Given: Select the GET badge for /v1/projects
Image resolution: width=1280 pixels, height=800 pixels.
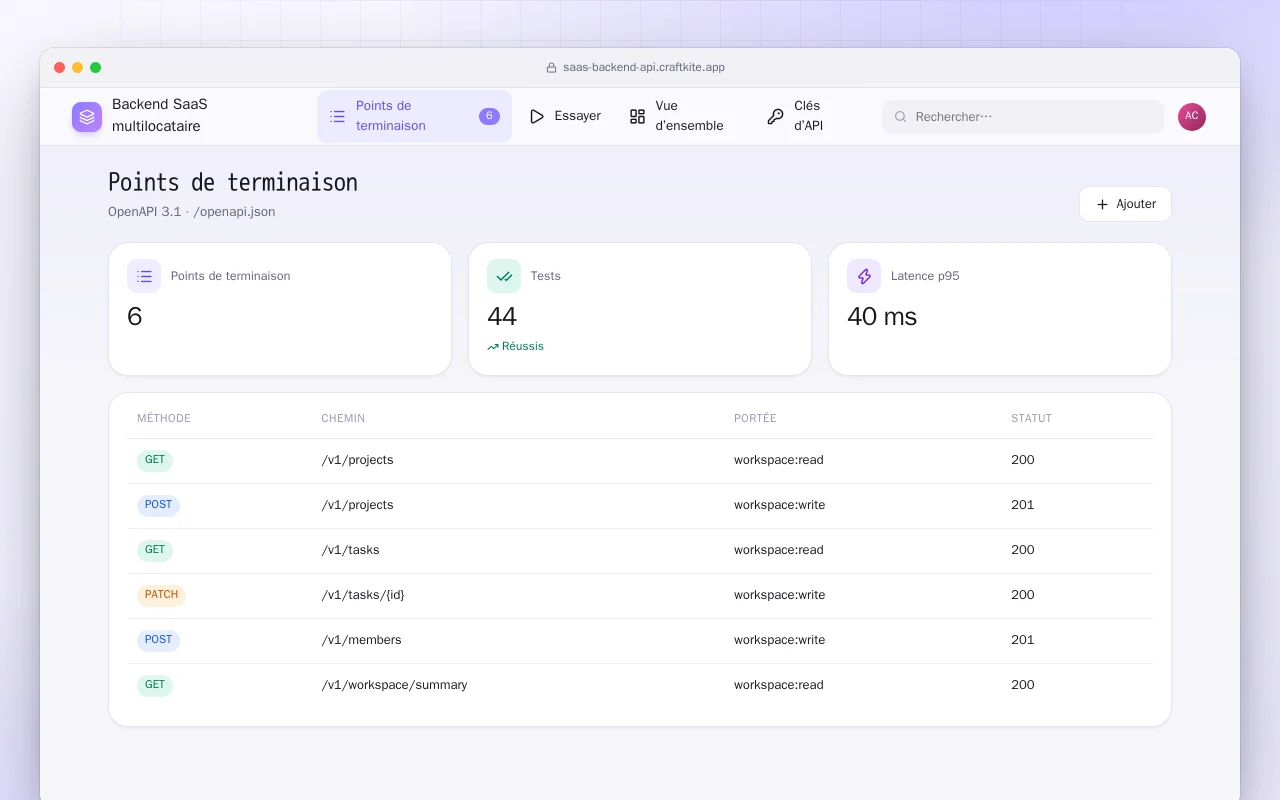Looking at the screenshot, I should pos(155,461).
